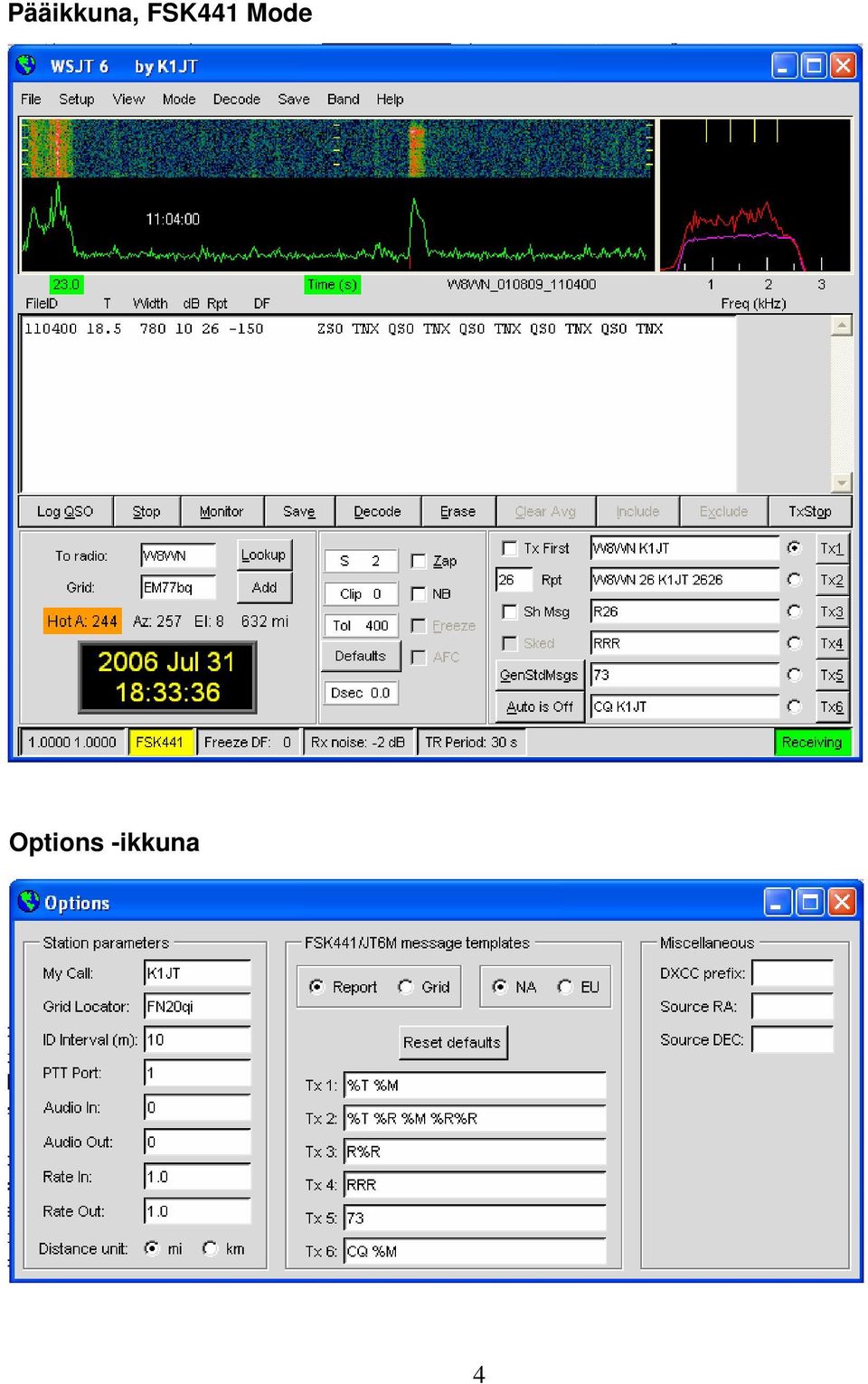The image size is (868, 1384).
Task: Click the Tx1 send button
Action: (x=831, y=548)
